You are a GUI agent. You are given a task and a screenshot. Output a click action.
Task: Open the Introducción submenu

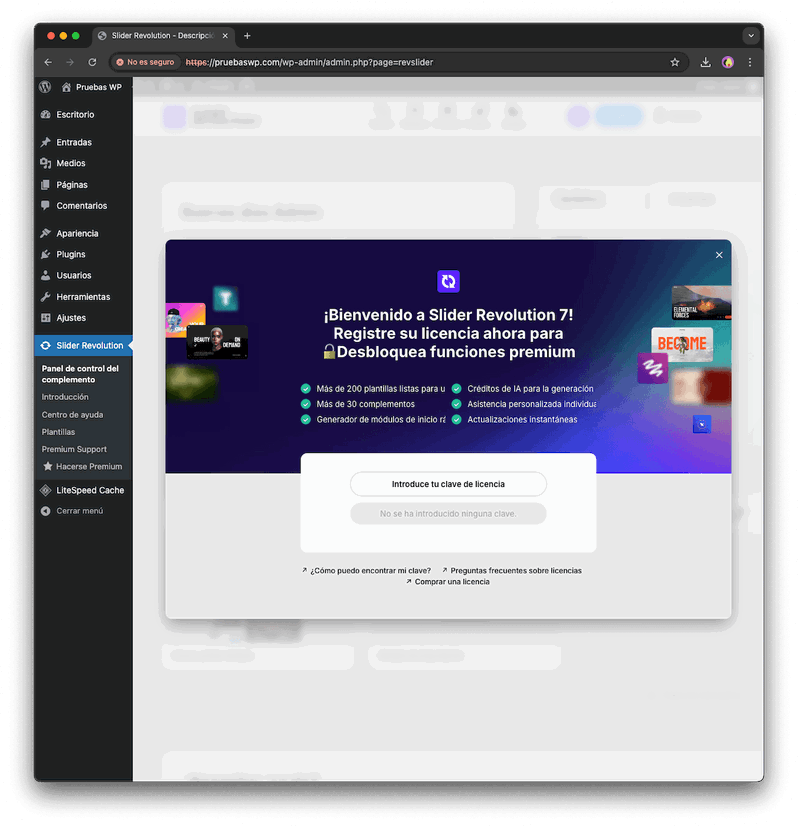click(65, 397)
